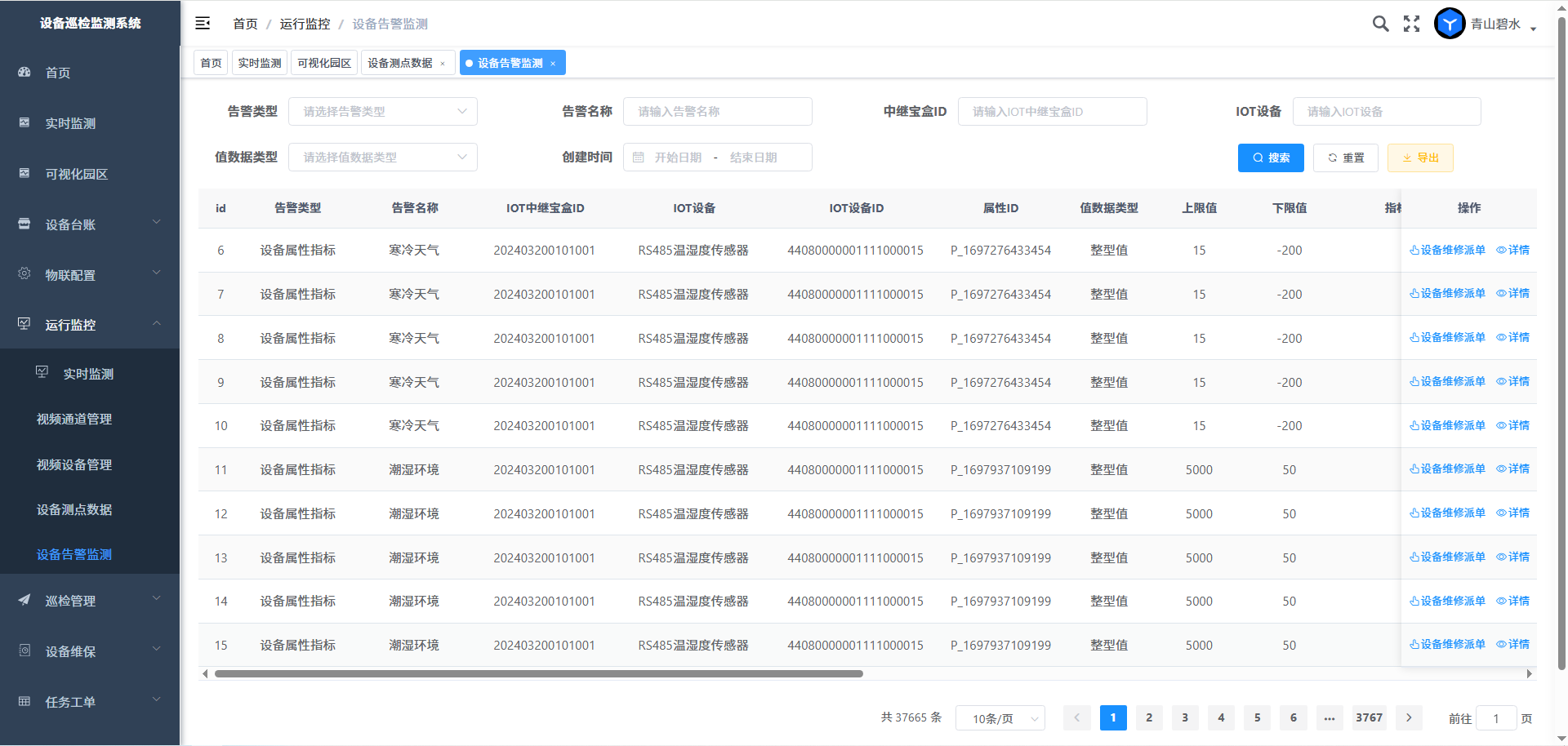Click the 首页 dashboard icon in sidebar
Viewport: 1568px width, 746px height.
(x=24, y=73)
